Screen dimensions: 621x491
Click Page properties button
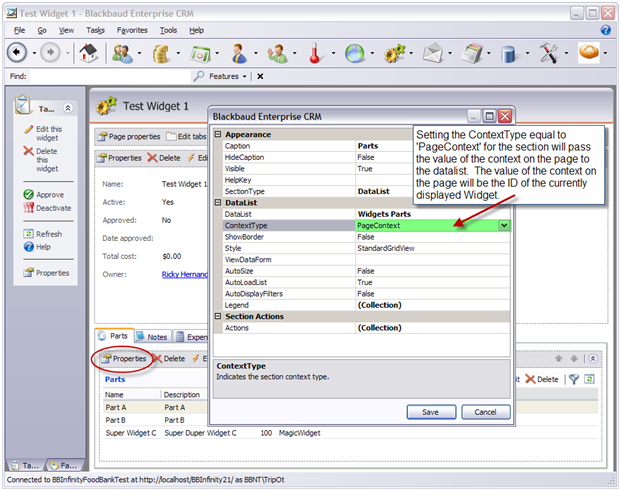click(x=129, y=137)
